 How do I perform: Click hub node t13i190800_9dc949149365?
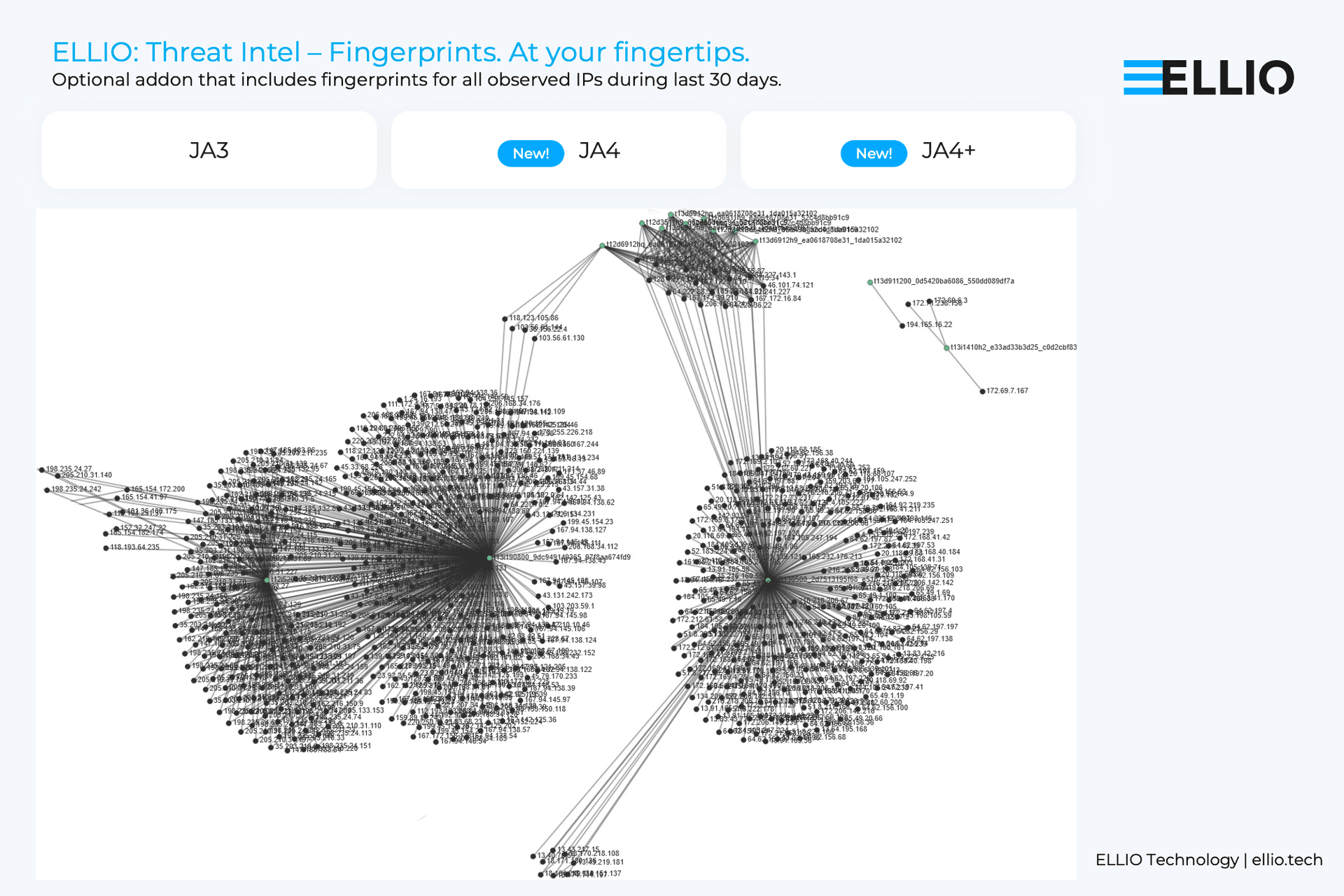(x=490, y=558)
